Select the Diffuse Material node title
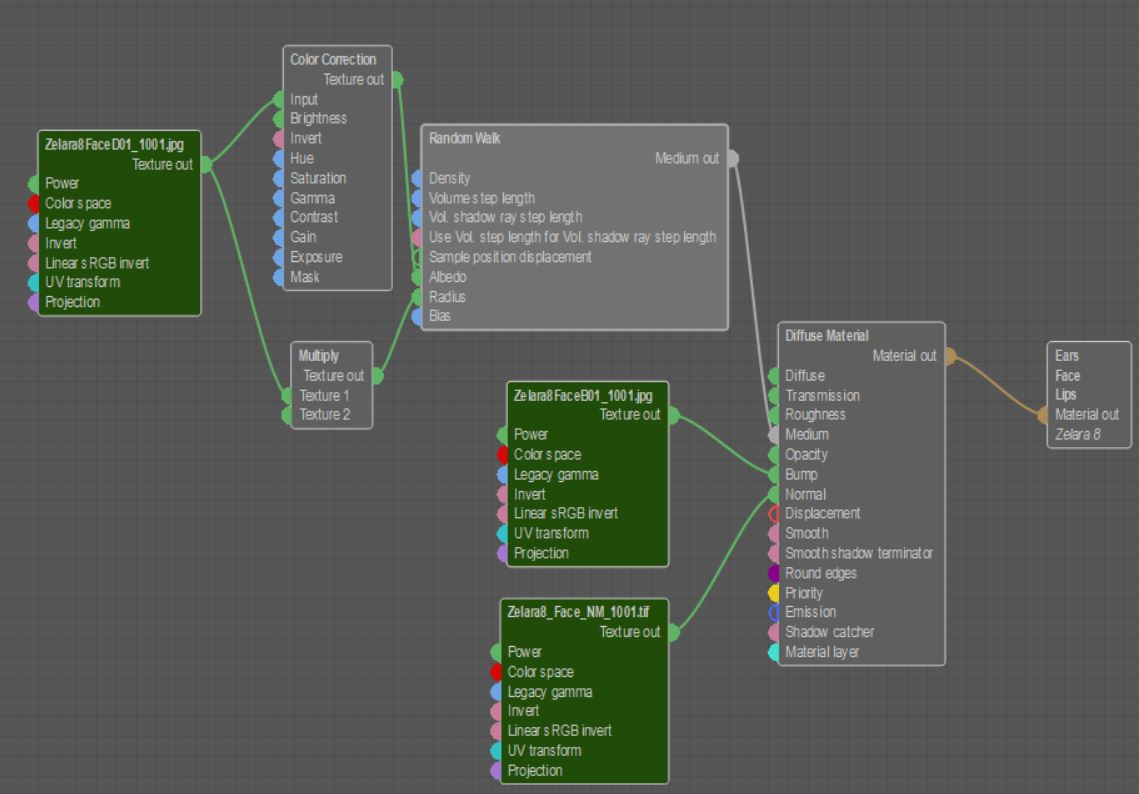Screen dimensions: 1139x794 coord(827,336)
